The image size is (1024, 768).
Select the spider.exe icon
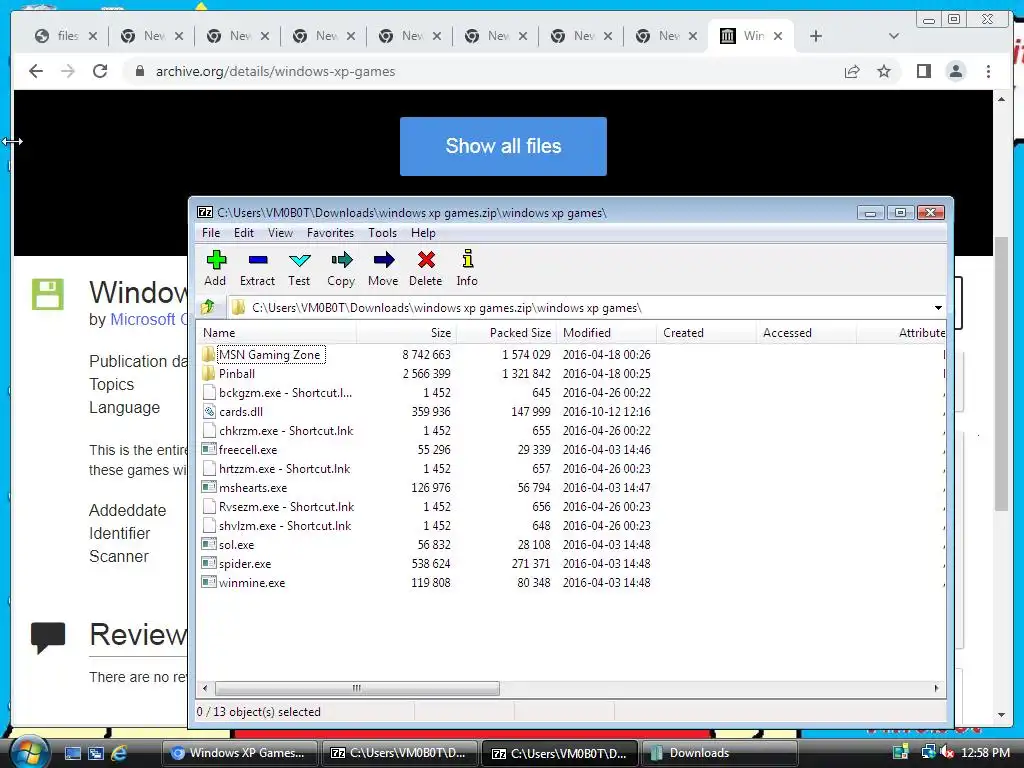tap(208, 563)
